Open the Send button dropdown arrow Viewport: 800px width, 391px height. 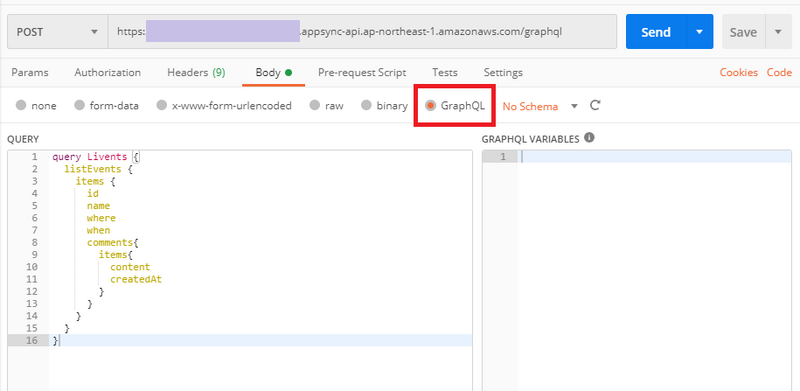pos(700,32)
